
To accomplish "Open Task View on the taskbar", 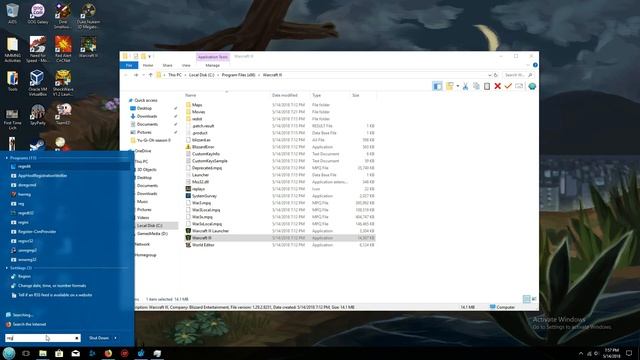I will [x=26, y=353].
